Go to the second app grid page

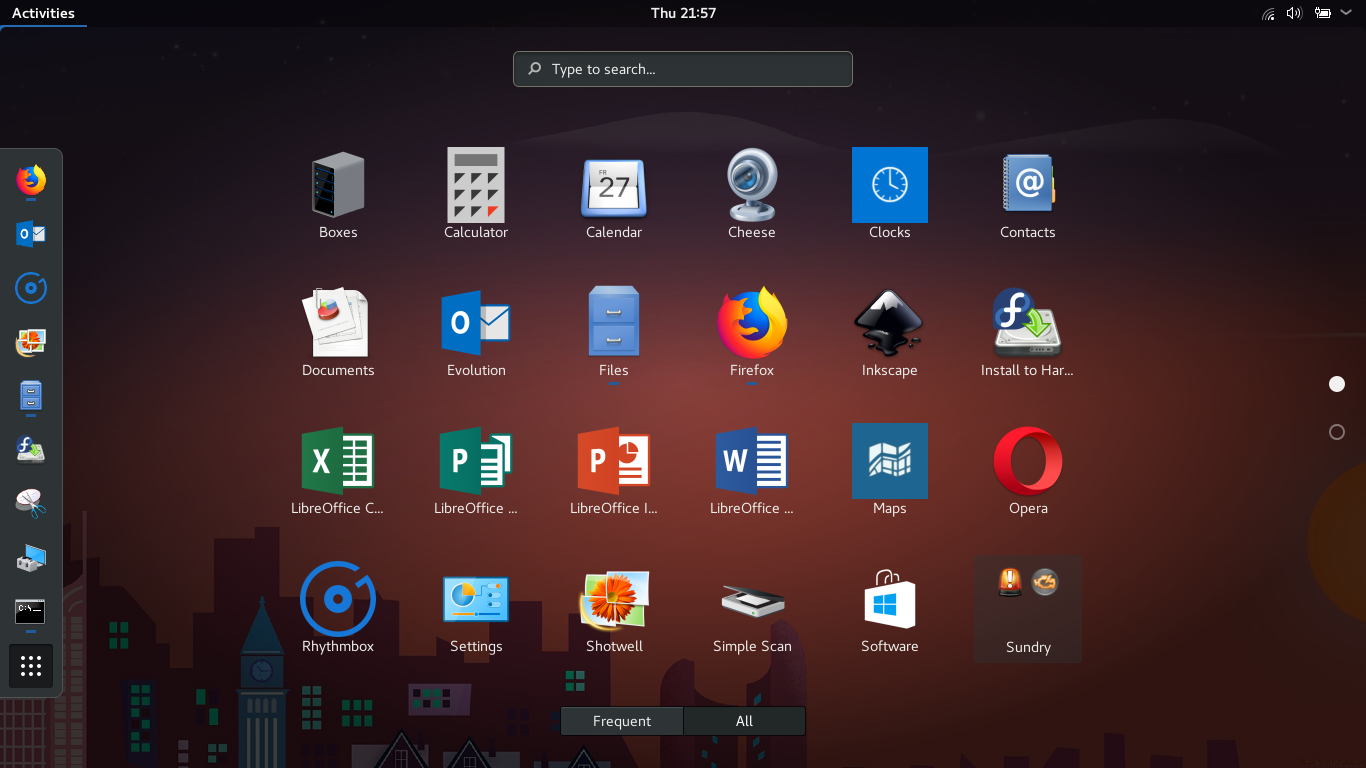[x=1337, y=432]
